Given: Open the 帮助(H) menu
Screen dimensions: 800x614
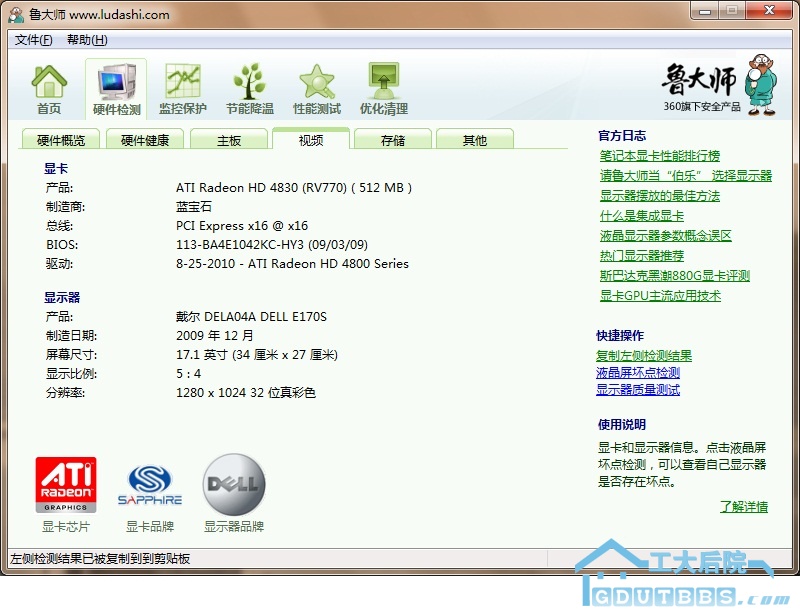Looking at the screenshot, I should 87,40.
